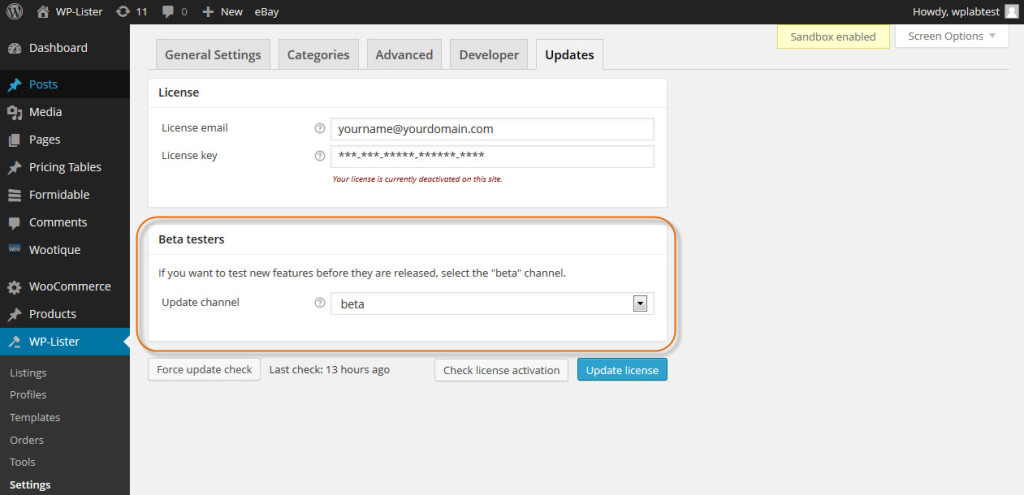Click the Comments speech bubble sidebar icon
Viewport: 1024px width, 495px height.
click(14, 223)
